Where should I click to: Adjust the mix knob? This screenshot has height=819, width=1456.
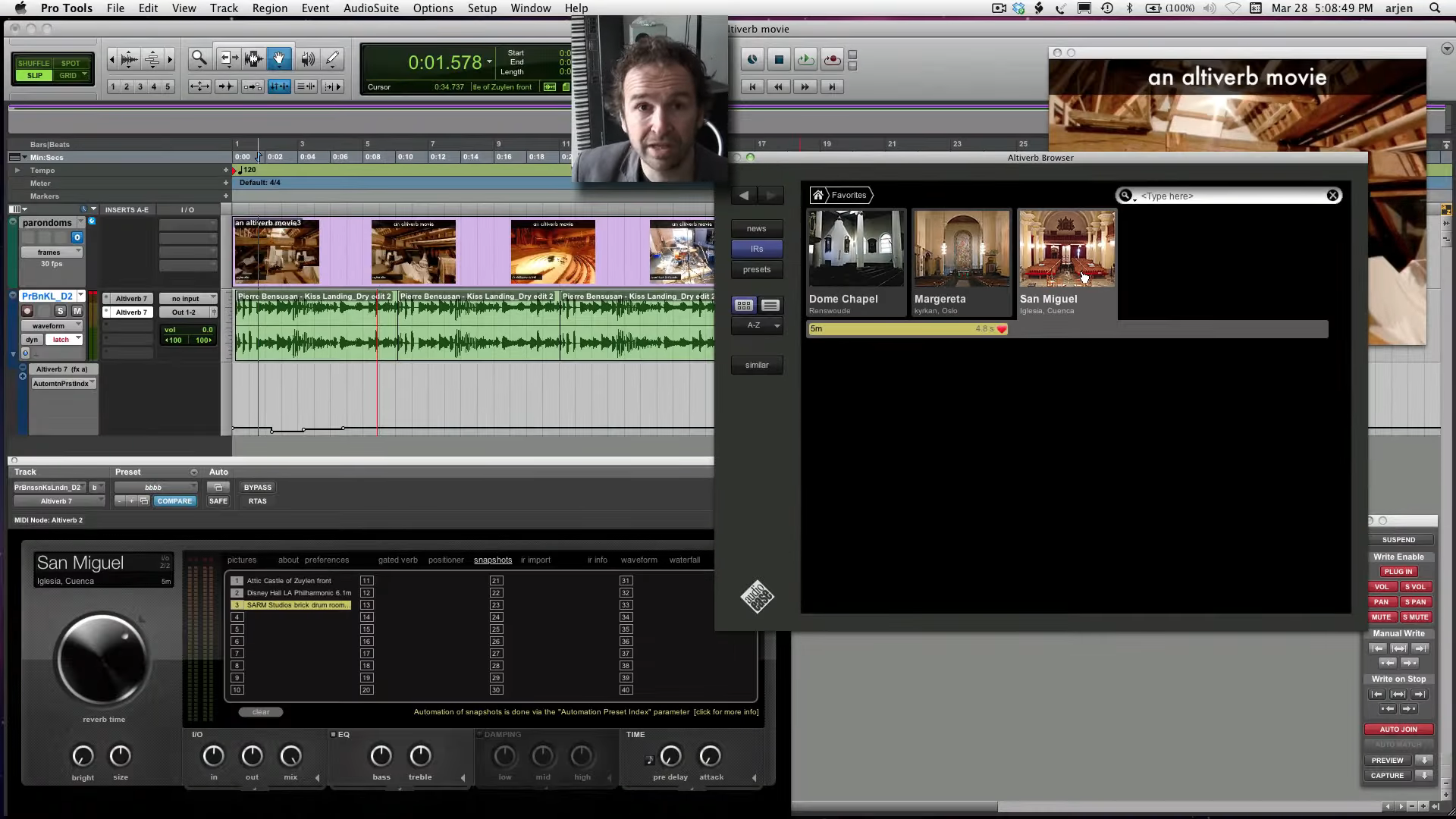(290, 756)
